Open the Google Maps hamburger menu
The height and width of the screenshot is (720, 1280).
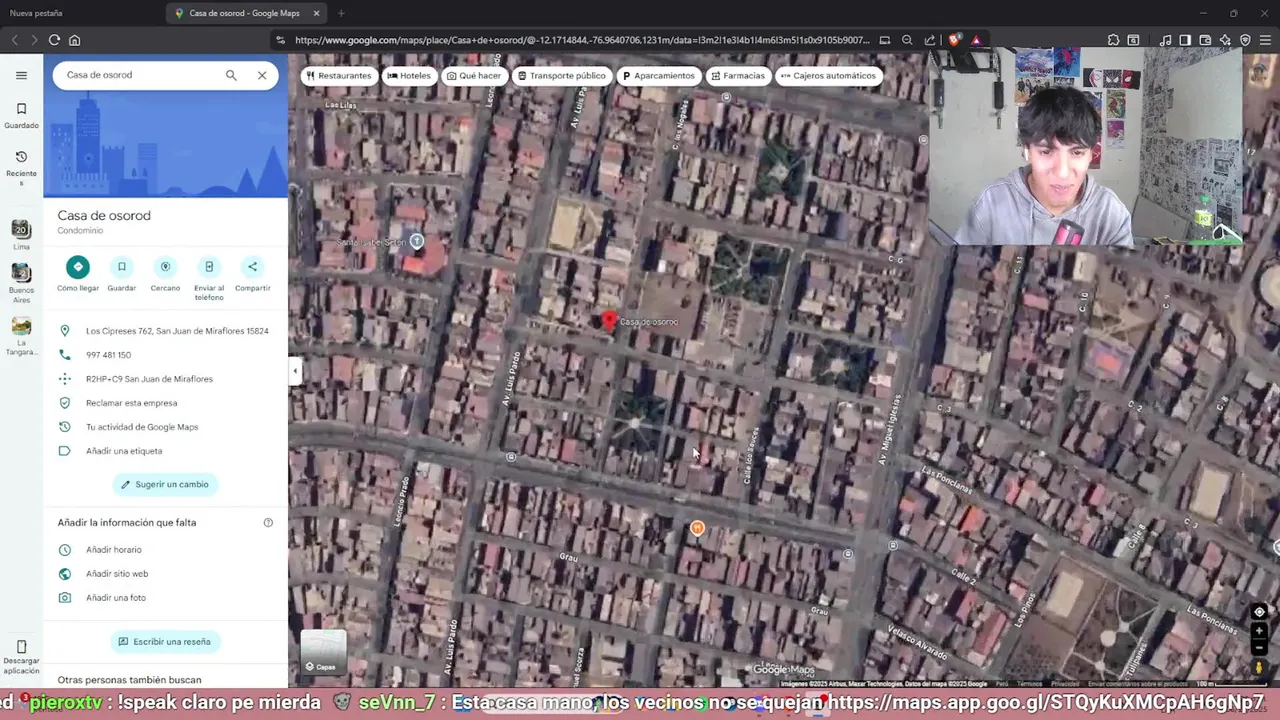21,75
